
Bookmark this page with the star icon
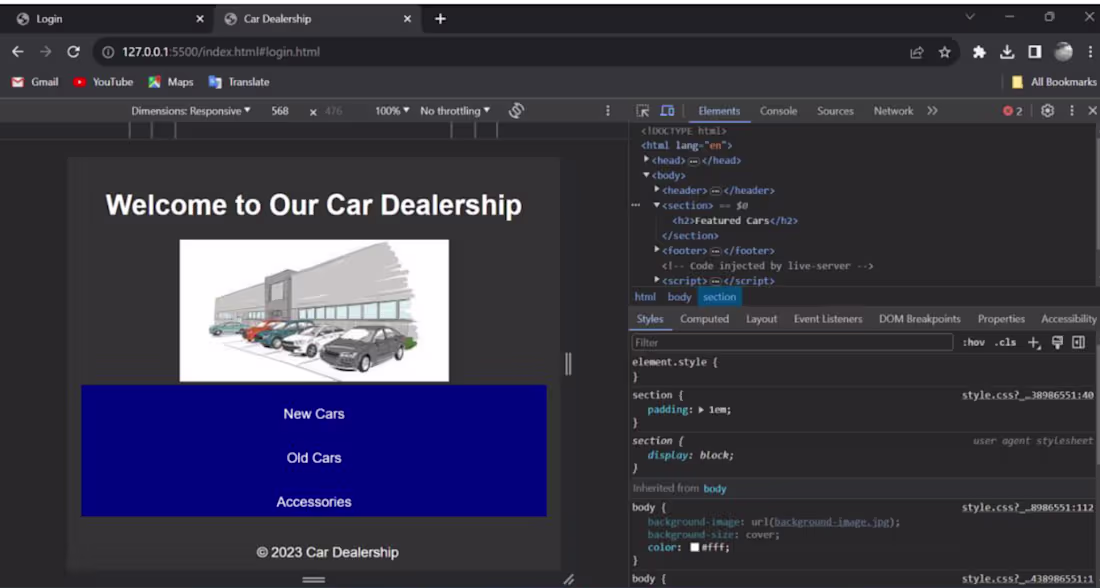coord(944,52)
